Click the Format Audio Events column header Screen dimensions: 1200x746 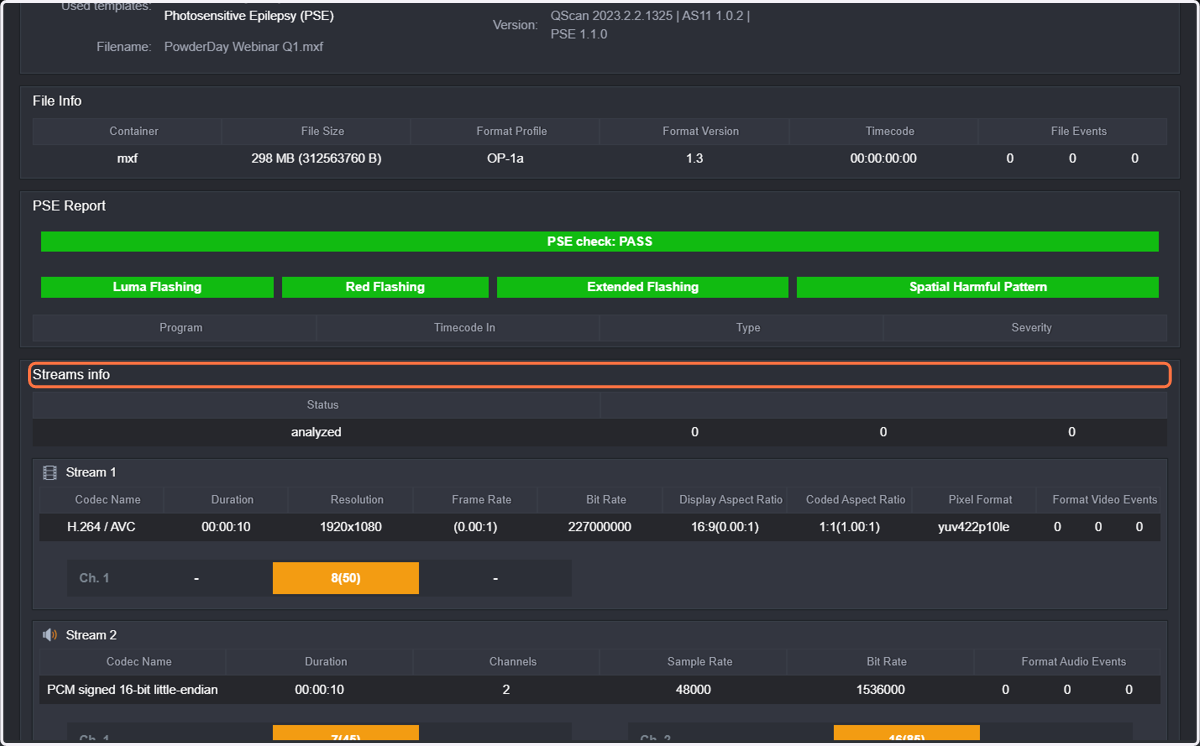pyautogui.click(x=1074, y=661)
